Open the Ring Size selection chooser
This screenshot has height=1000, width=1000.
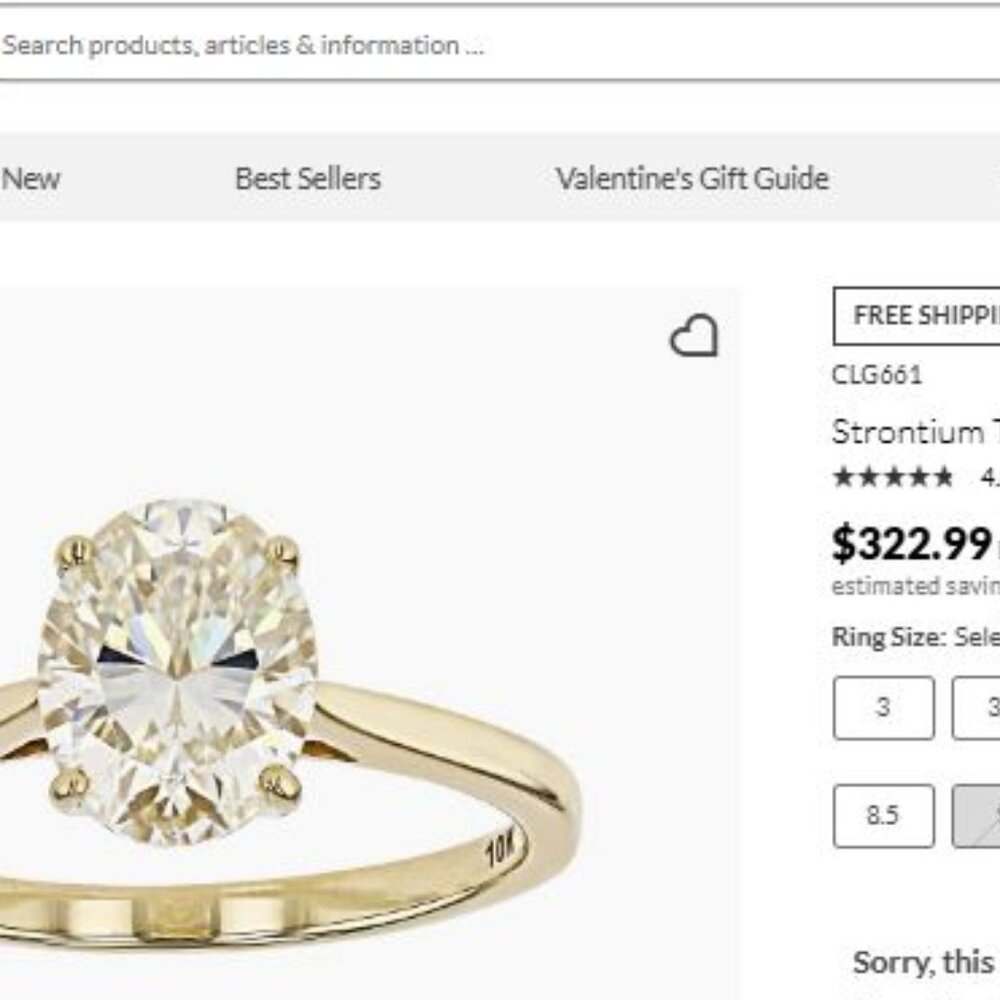[x=975, y=634]
